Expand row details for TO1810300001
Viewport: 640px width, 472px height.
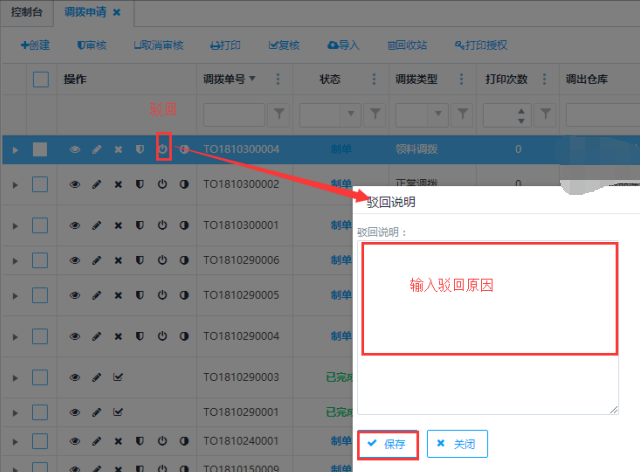tap(15, 223)
